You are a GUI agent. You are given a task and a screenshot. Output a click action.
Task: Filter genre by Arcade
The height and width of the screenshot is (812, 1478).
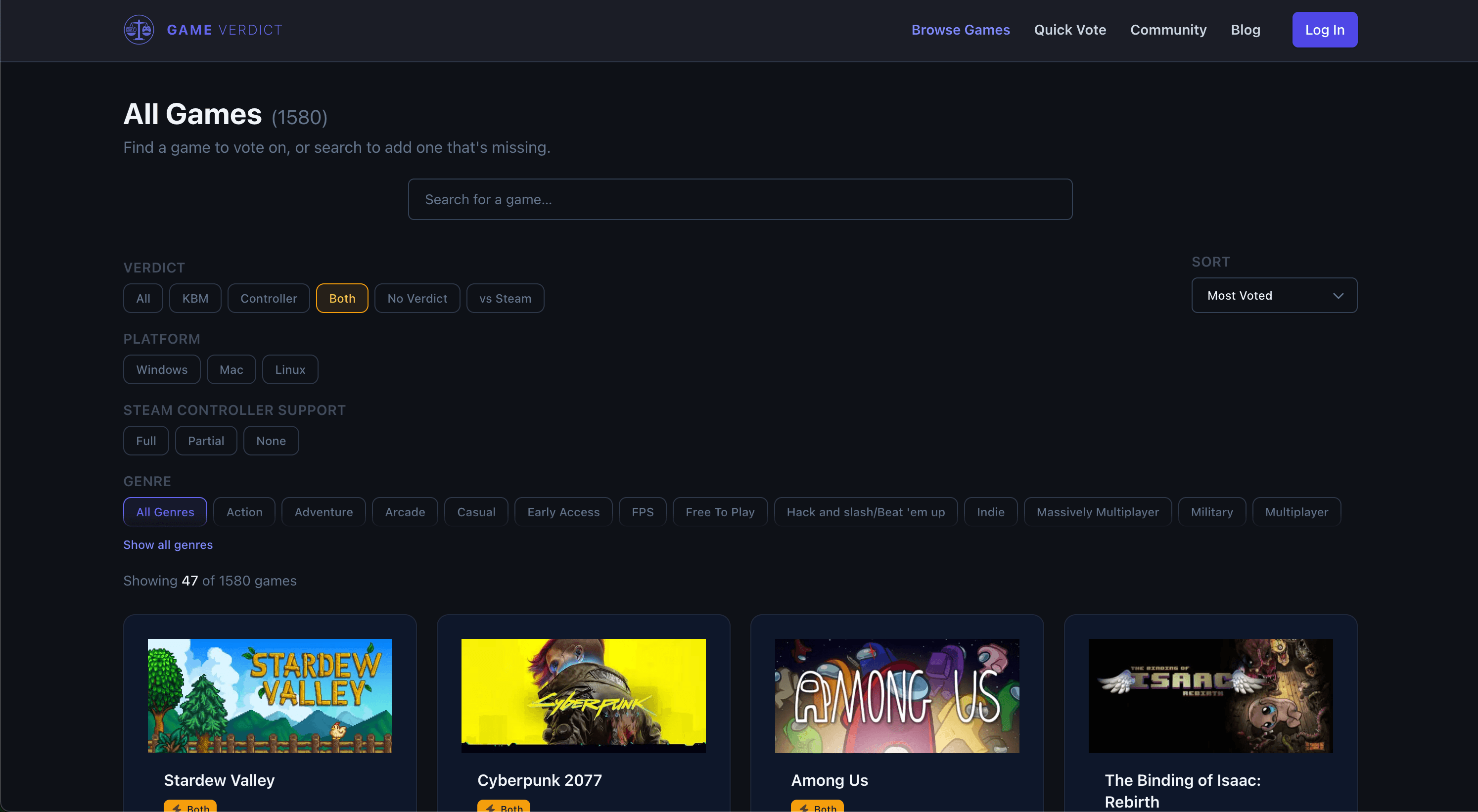point(405,511)
